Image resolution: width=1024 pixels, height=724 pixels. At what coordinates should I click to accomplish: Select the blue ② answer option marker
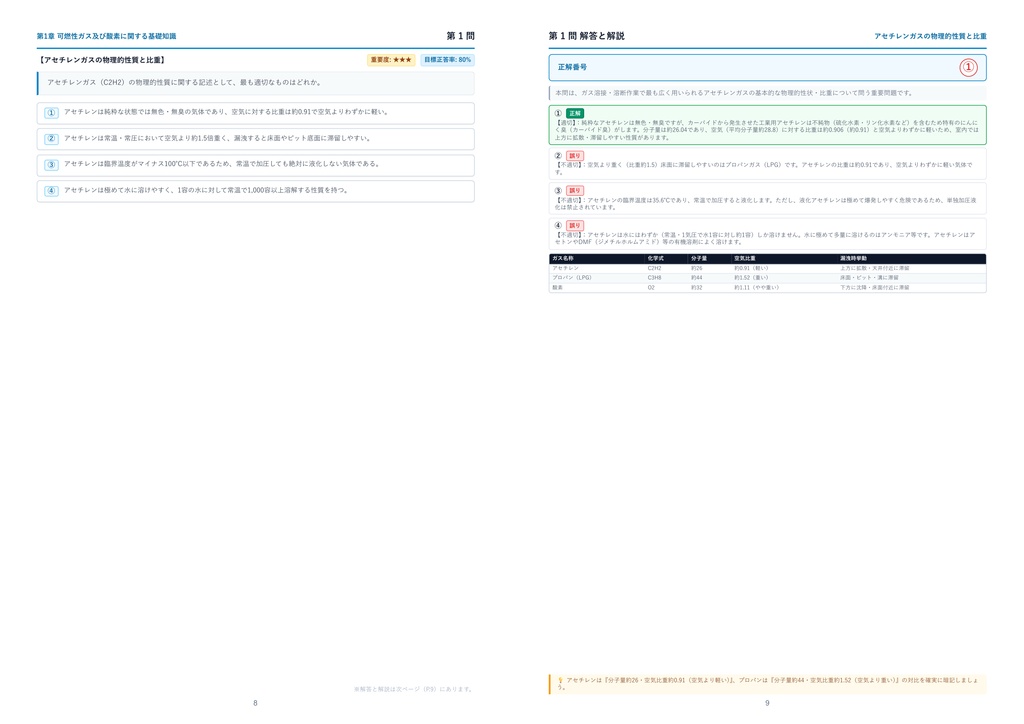pyautogui.click(x=51, y=139)
